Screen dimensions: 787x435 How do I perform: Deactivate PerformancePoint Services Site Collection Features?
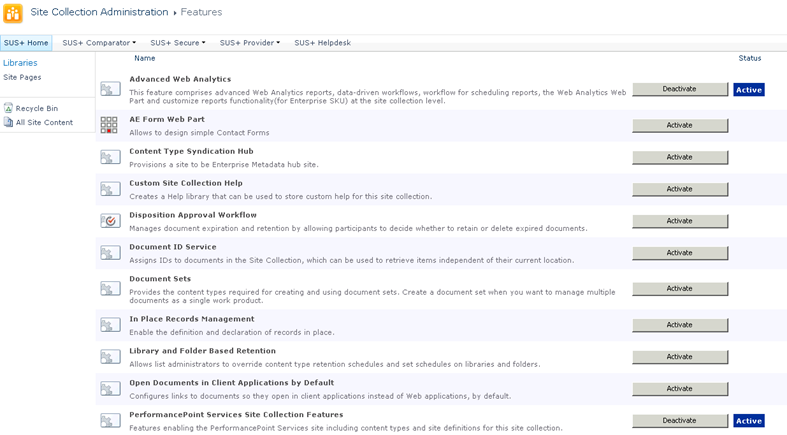pos(680,420)
